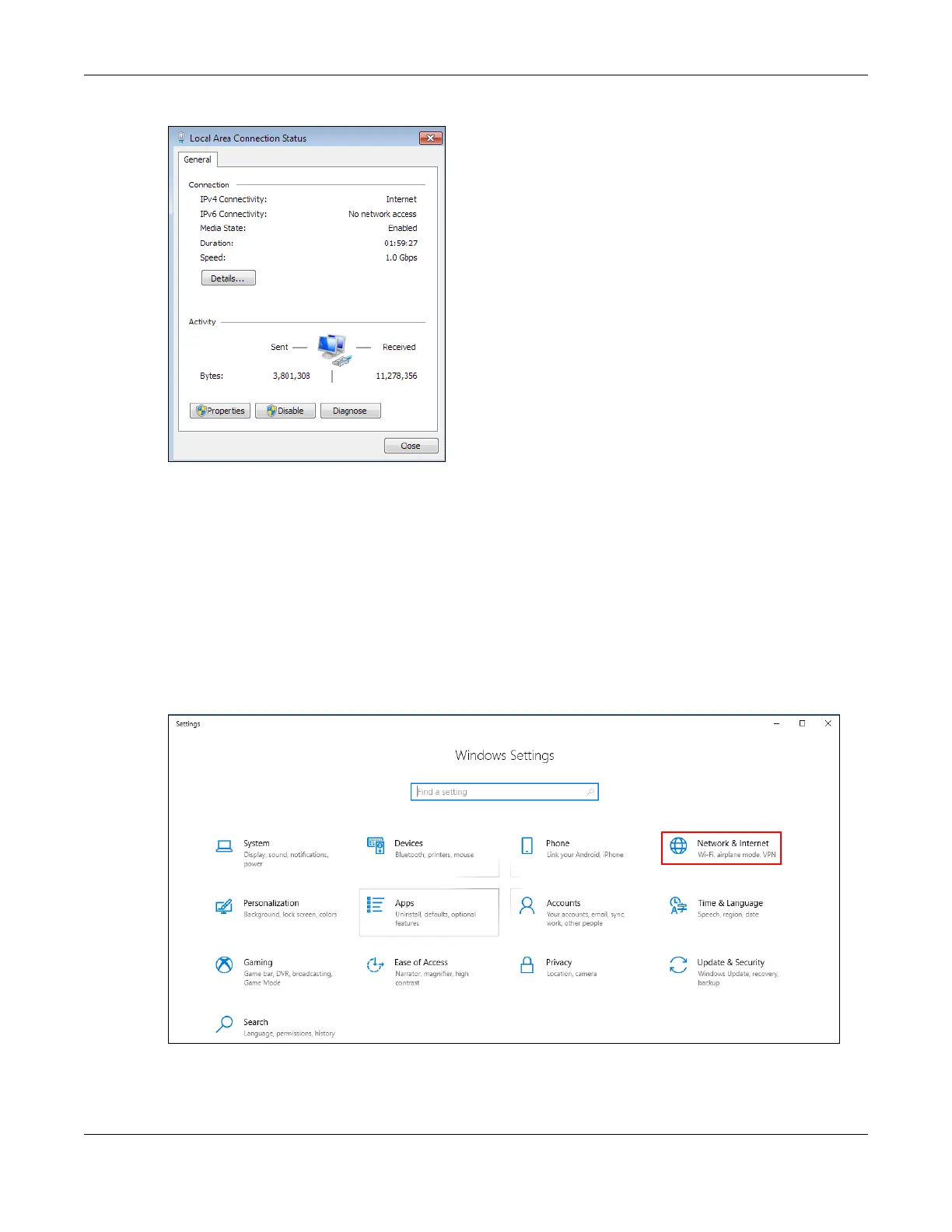Screen dimensions: 952x1232
Task: Close Local Area Connection Status window
Action: (x=430, y=138)
